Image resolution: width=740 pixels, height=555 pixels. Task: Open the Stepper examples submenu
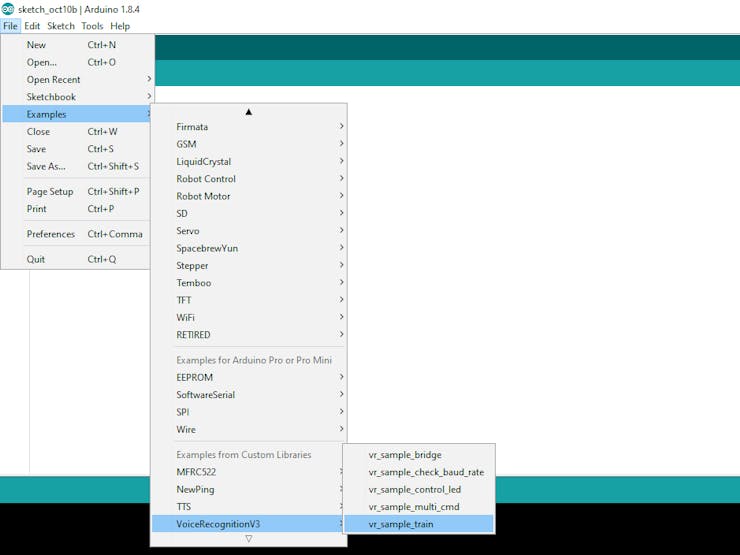(249, 266)
